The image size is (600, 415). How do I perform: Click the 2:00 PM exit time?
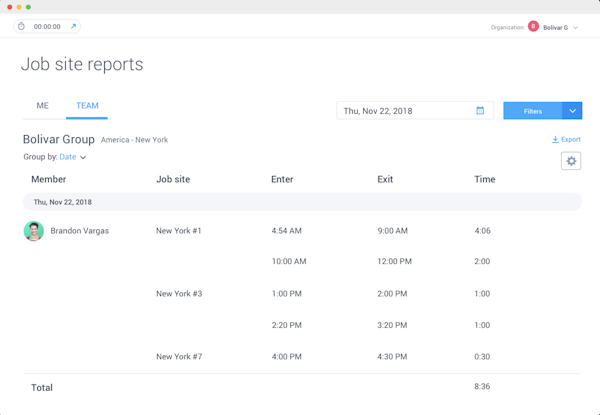click(392, 294)
